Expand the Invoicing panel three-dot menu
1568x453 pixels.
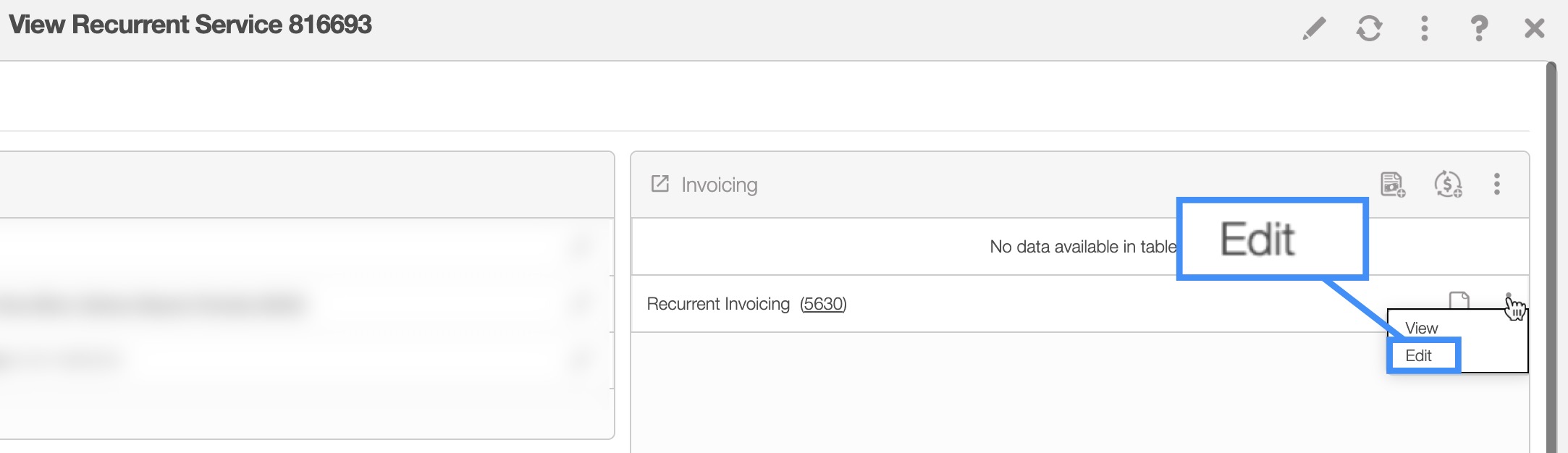[1496, 185]
